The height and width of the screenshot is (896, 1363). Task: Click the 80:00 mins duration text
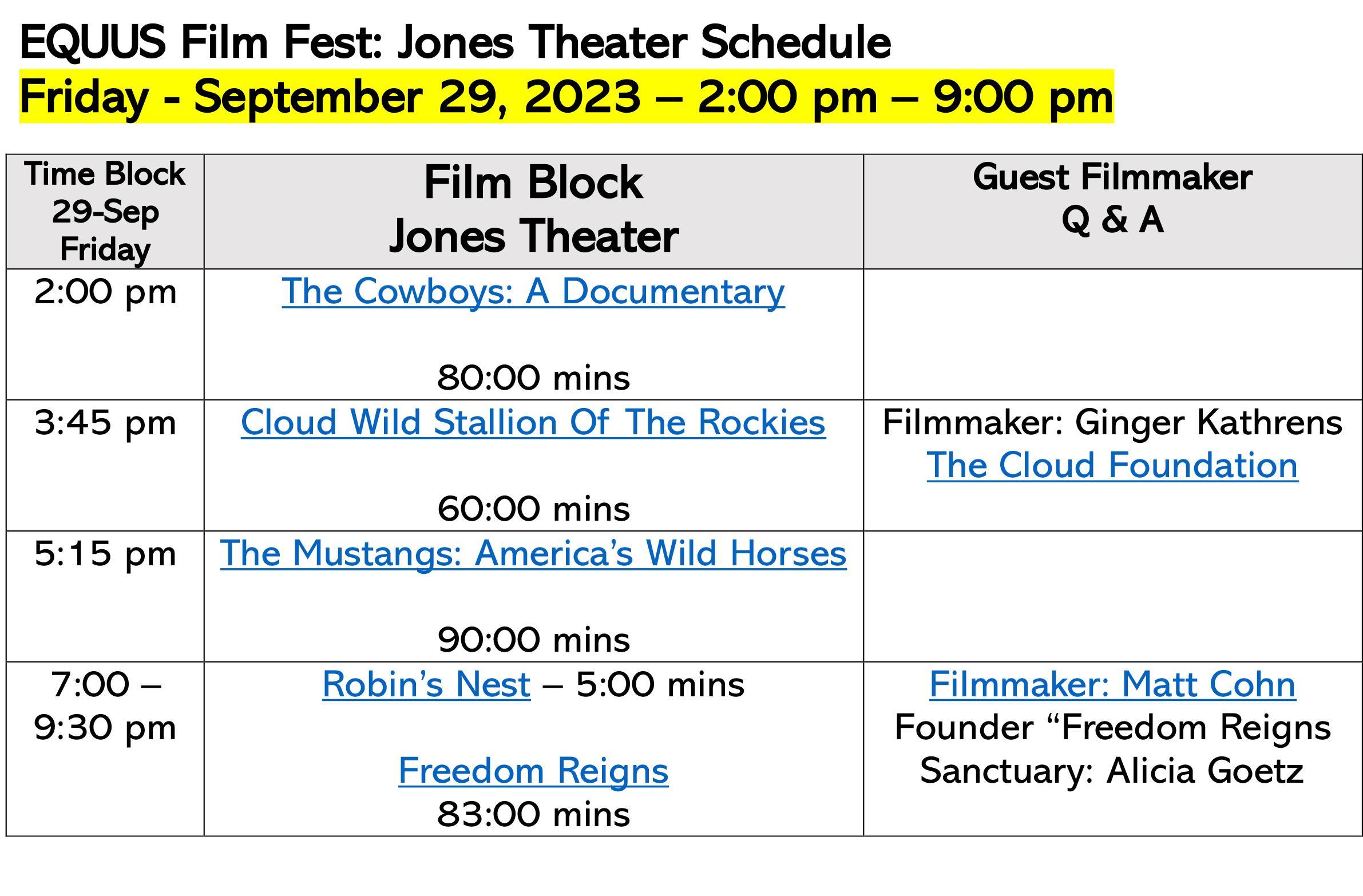(x=533, y=378)
